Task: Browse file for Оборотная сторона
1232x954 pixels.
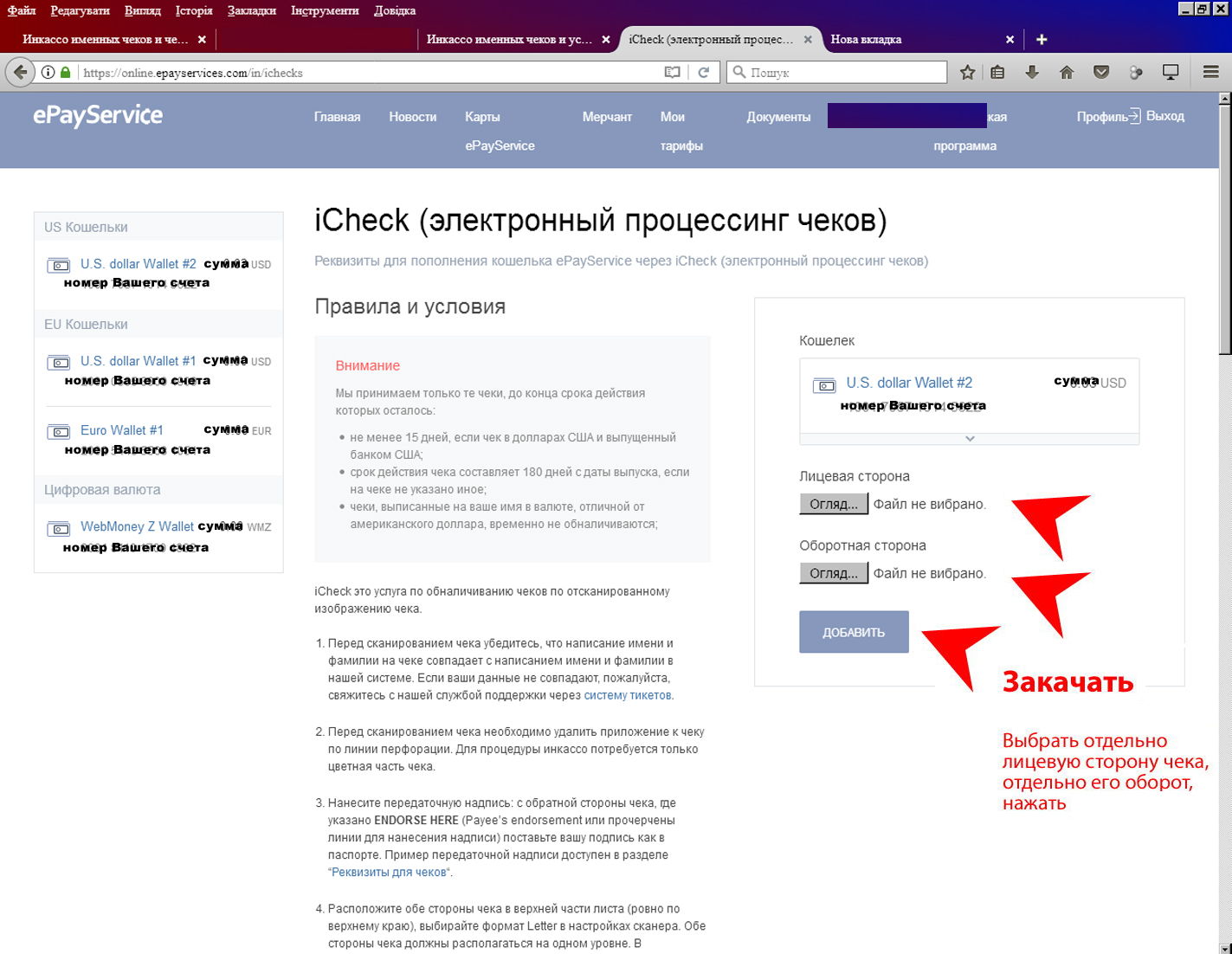Action: pyautogui.click(x=833, y=573)
